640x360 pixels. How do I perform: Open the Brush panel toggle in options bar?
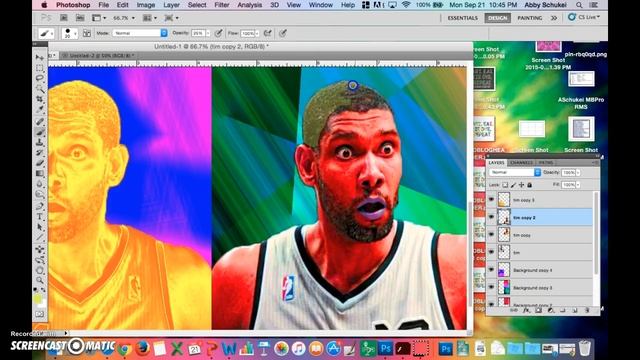point(87,33)
